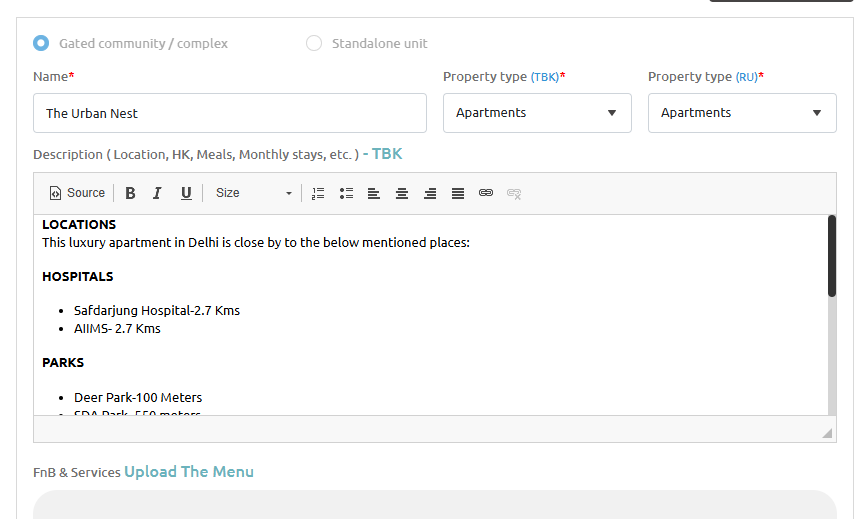854x519 pixels.
Task: Toggle Bold formatting in editor toolbar
Action: click(130, 193)
